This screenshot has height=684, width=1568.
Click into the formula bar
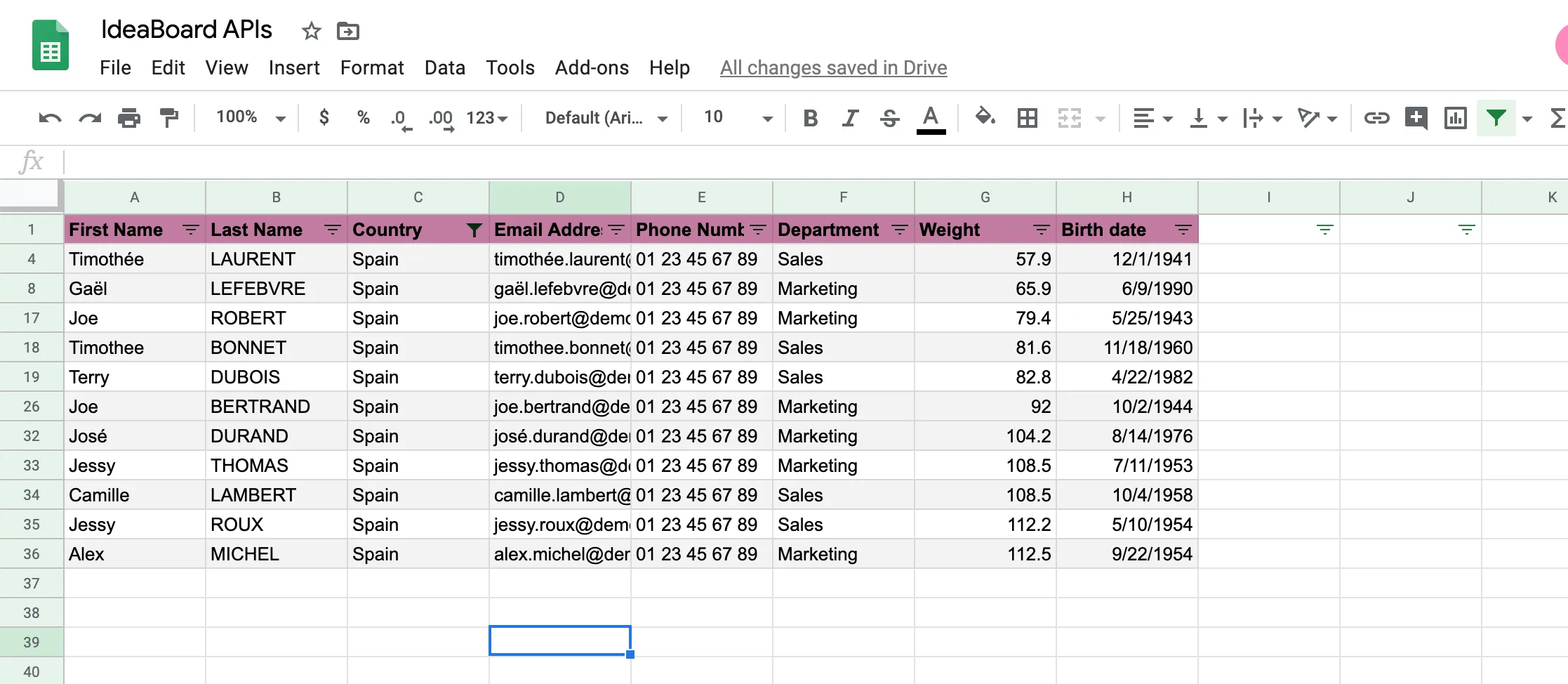(772, 162)
